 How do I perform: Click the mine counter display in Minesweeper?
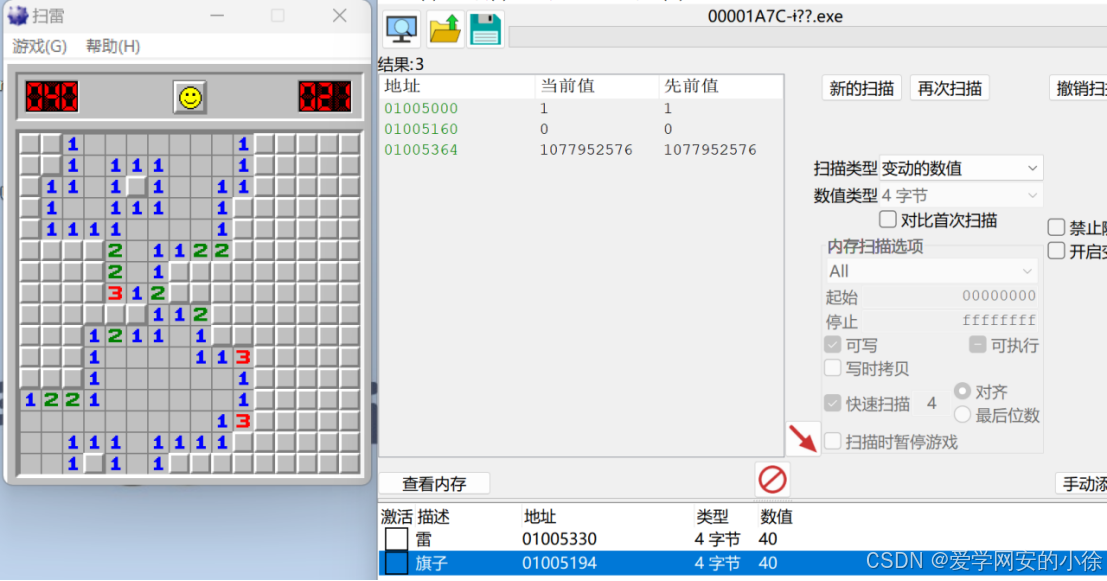52,97
